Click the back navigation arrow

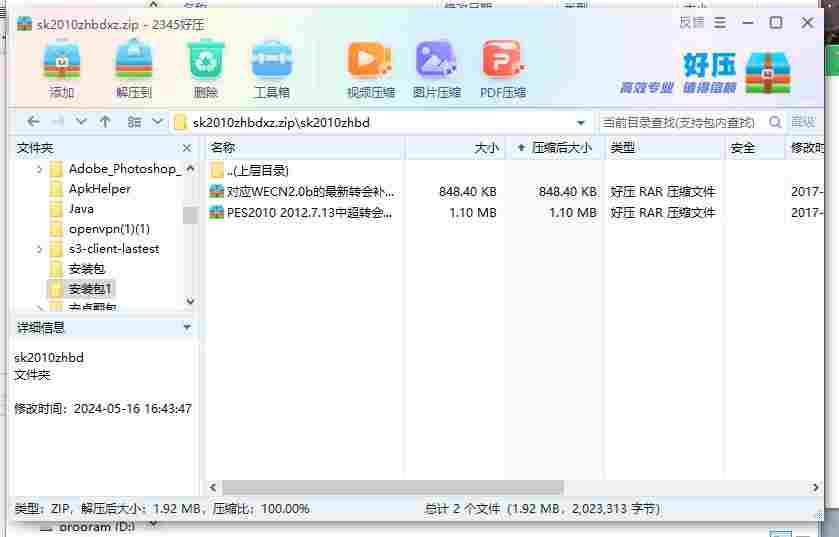pos(33,122)
